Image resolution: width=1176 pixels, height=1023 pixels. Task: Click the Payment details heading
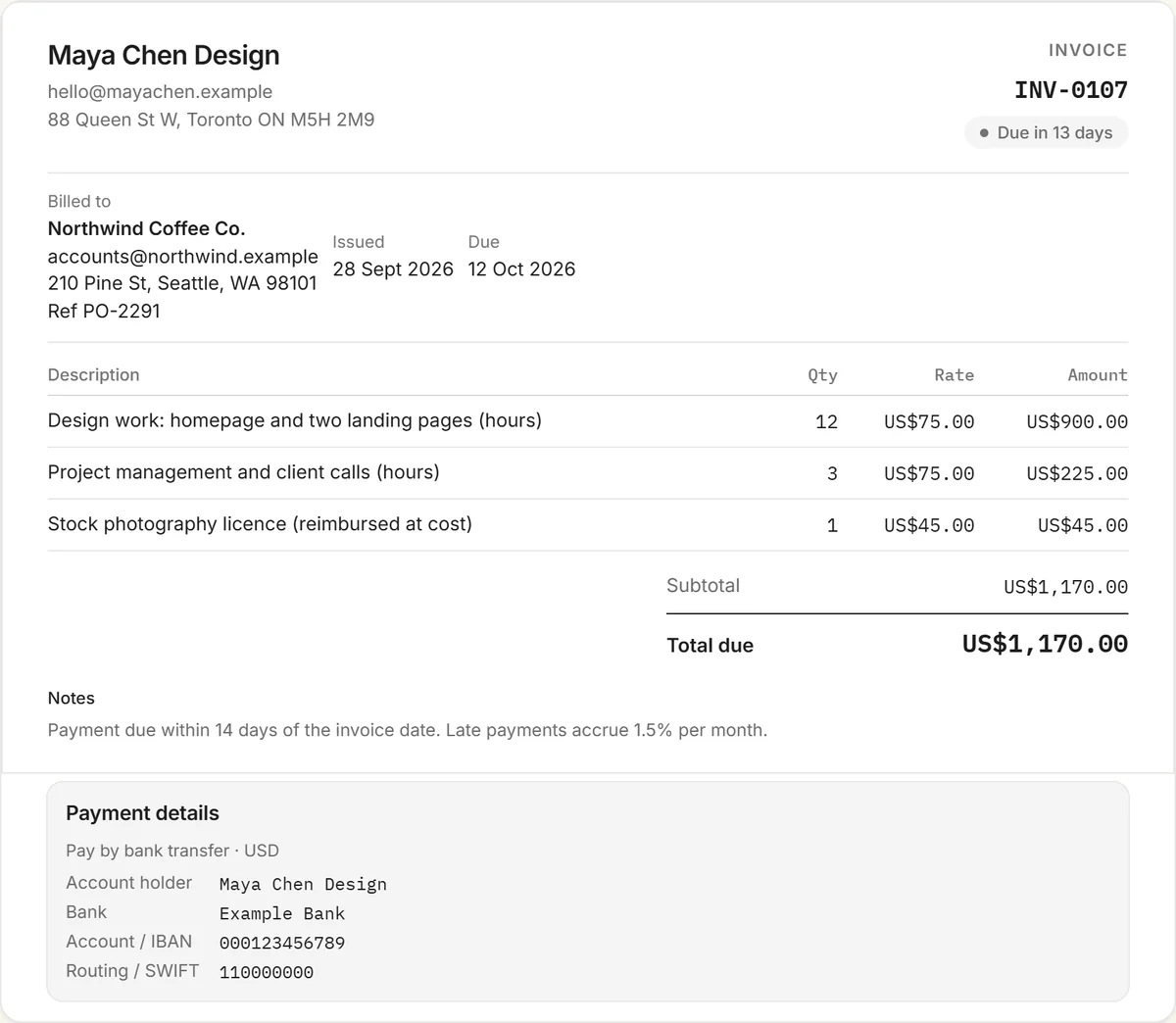(142, 813)
